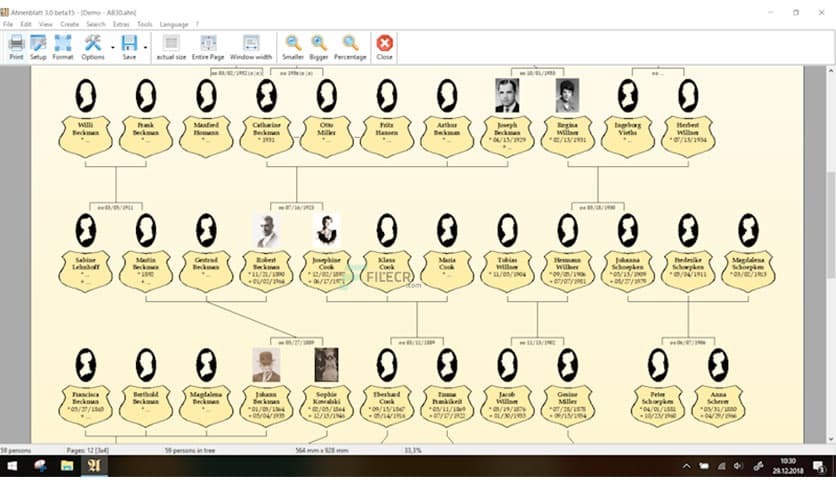Click Johann Beckman's portrait photo
Screen dimensions: 836x484
click(x=266, y=365)
